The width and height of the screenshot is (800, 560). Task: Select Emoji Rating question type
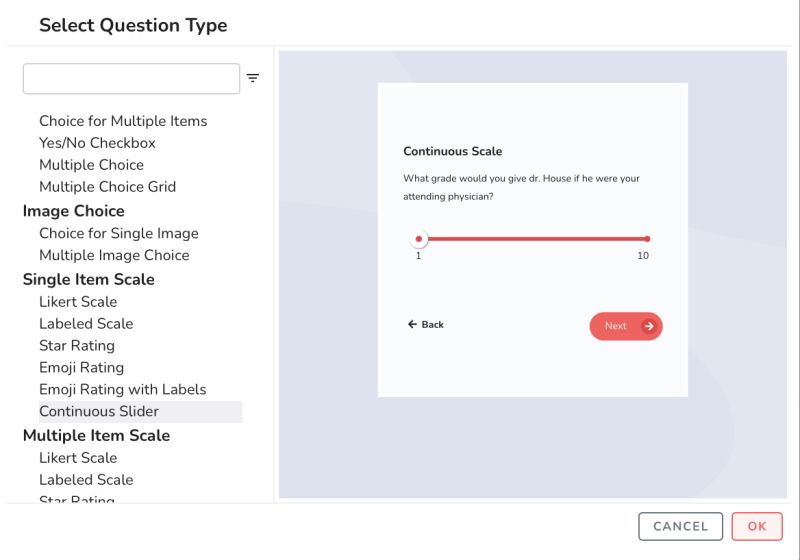[81, 368]
